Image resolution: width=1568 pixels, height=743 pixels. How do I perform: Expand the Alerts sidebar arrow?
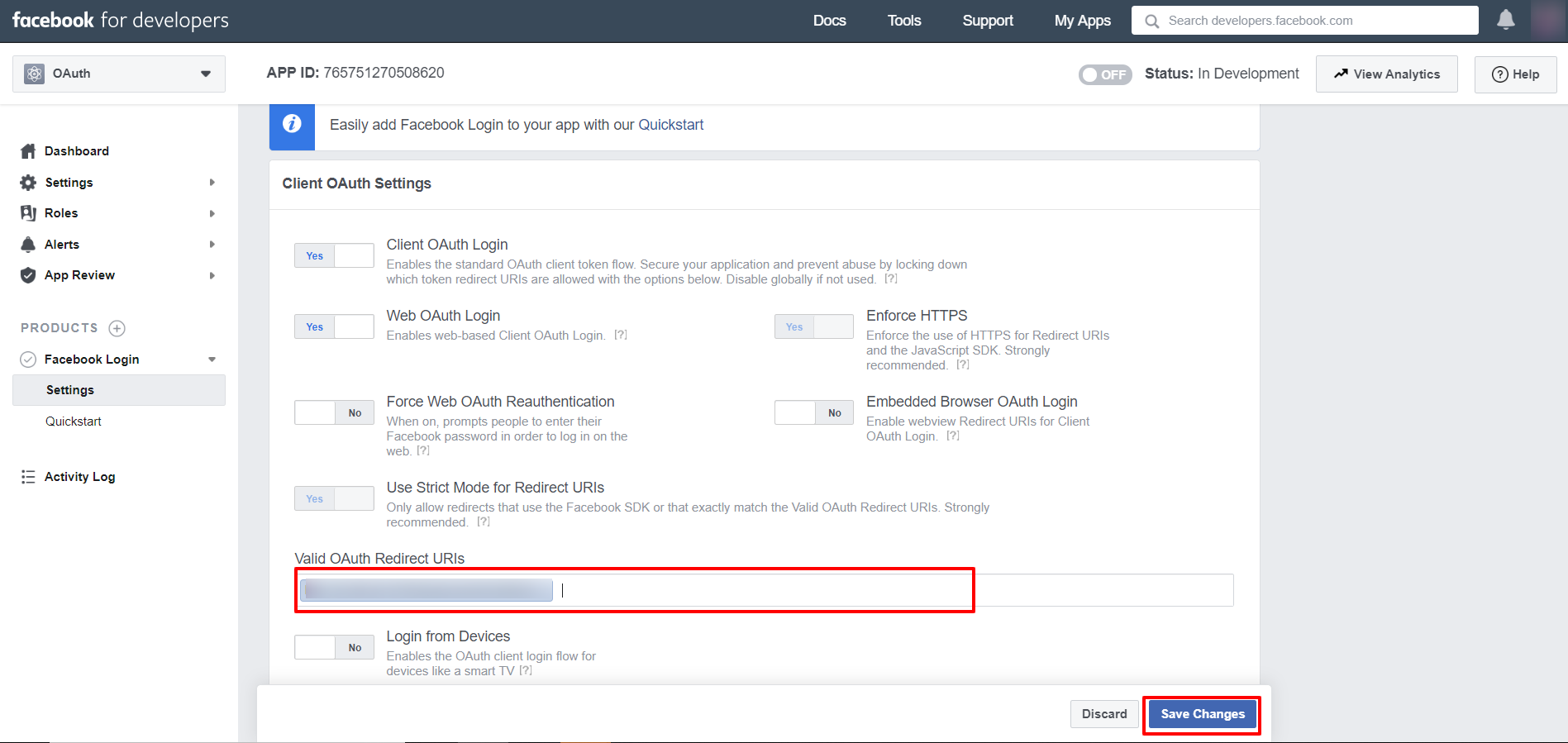212,245
